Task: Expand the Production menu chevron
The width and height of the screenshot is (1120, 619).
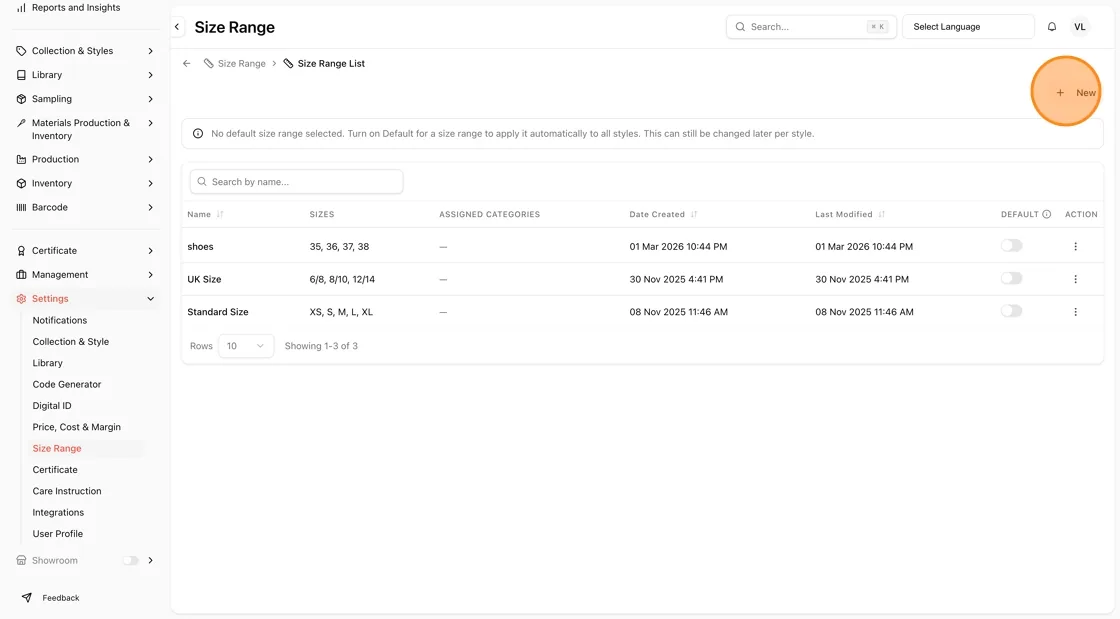Action: [x=151, y=159]
